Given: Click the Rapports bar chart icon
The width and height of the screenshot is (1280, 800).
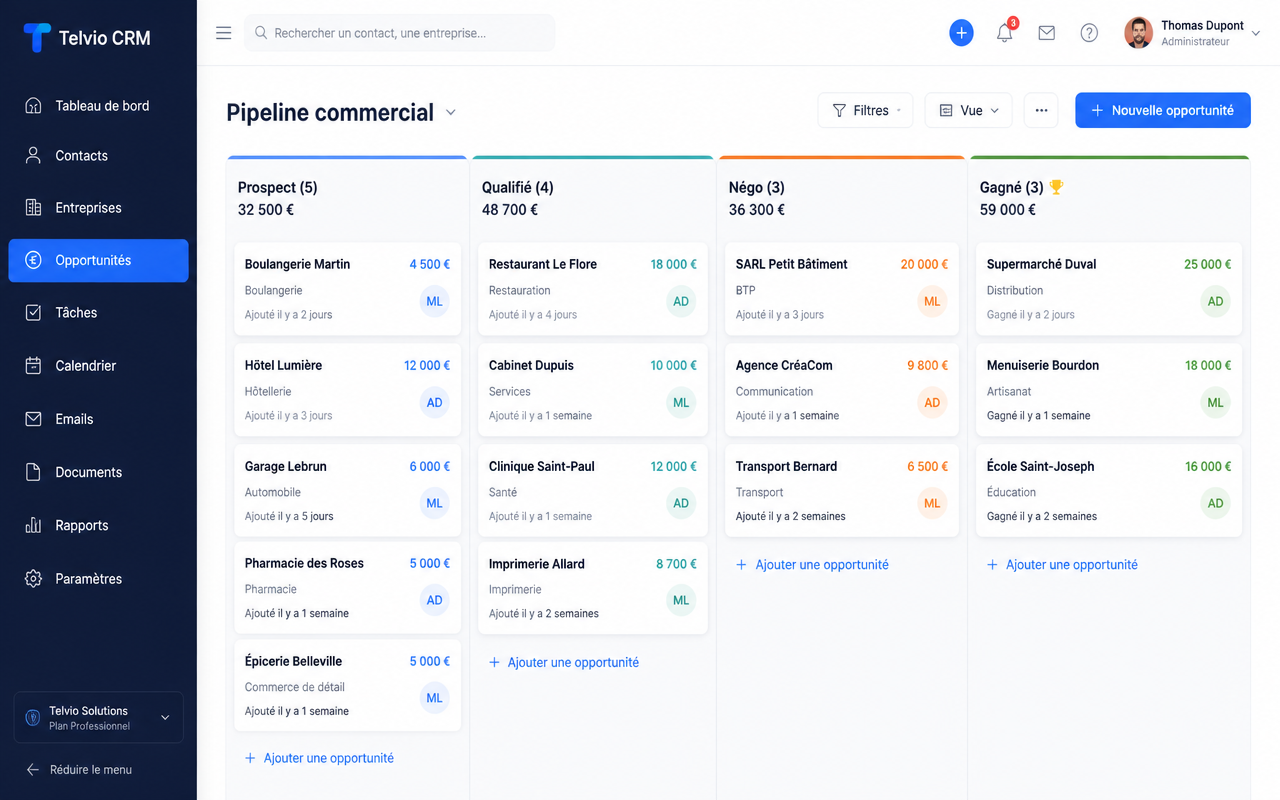Looking at the screenshot, I should pyautogui.click(x=33, y=525).
